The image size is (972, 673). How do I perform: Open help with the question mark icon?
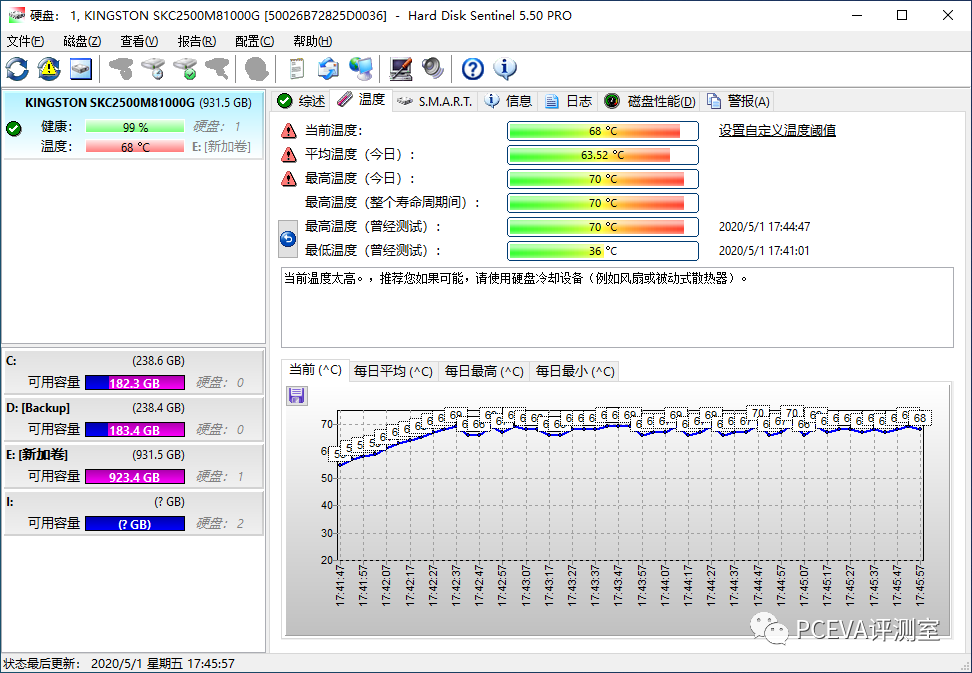(472, 69)
